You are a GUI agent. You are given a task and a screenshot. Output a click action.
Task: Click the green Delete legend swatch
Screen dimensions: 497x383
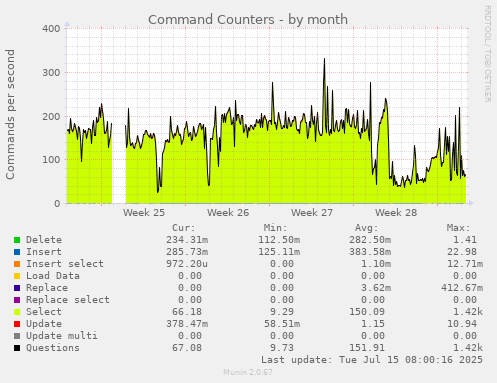click(x=17, y=240)
